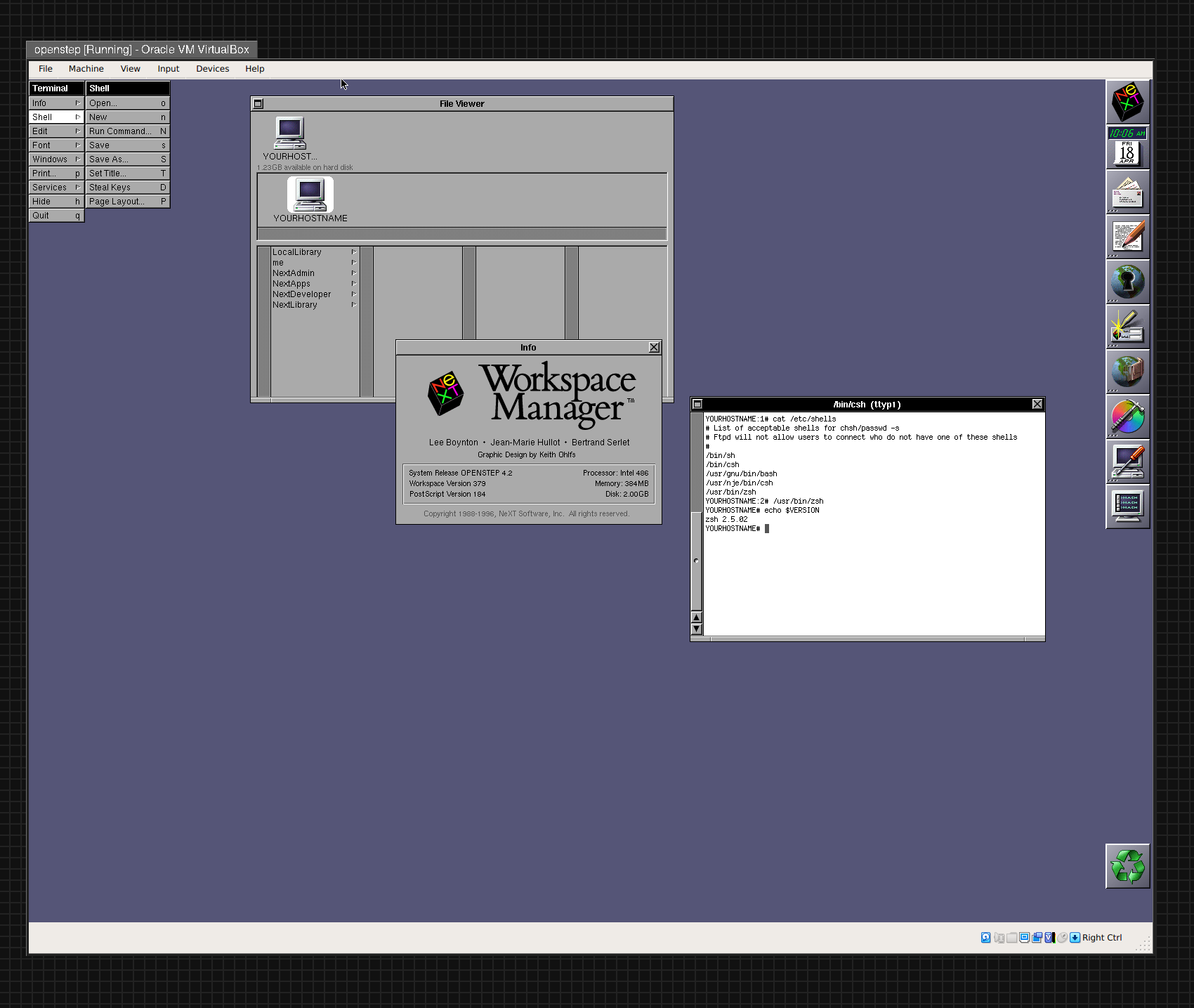Viewport: 1194px width, 1008px height.
Task: Click the NeXT cube icon in the dock
Action: 1127,102
